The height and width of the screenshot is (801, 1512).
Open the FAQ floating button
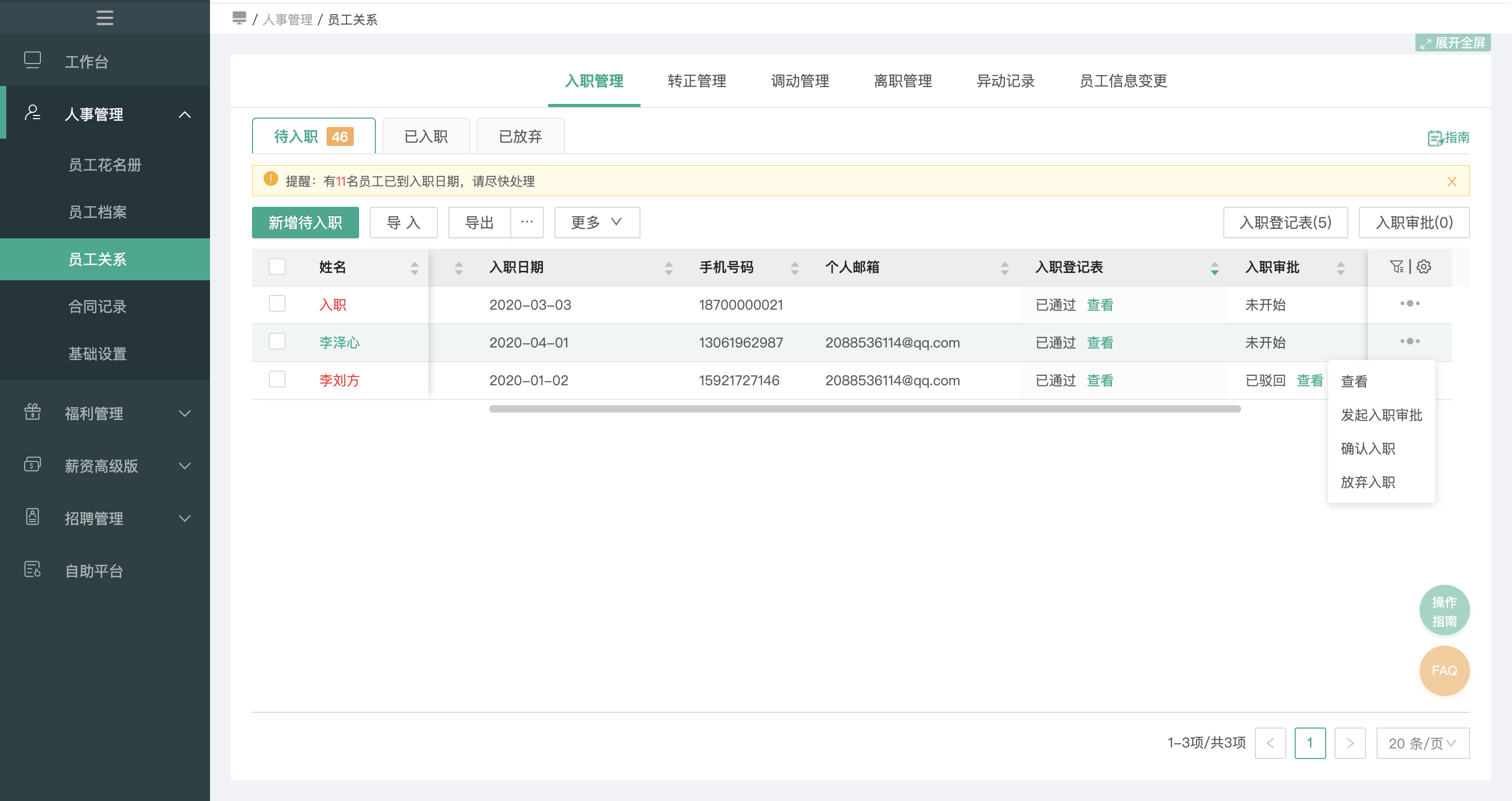[x=1444, y=670]
